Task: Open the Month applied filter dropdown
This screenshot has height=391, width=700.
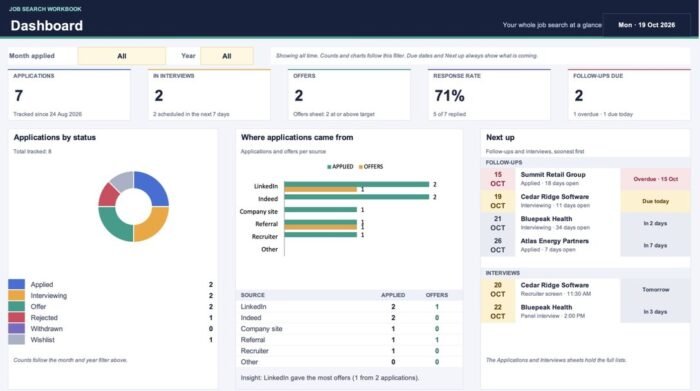Action: (121, 56)
